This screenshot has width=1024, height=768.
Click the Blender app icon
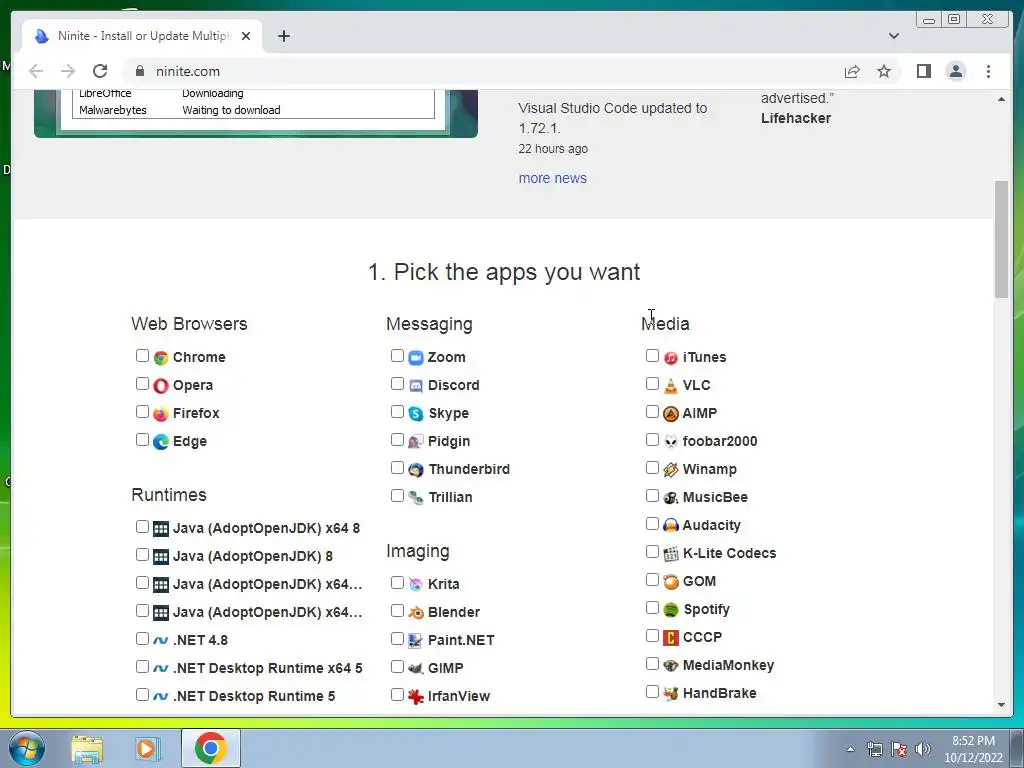416,613
